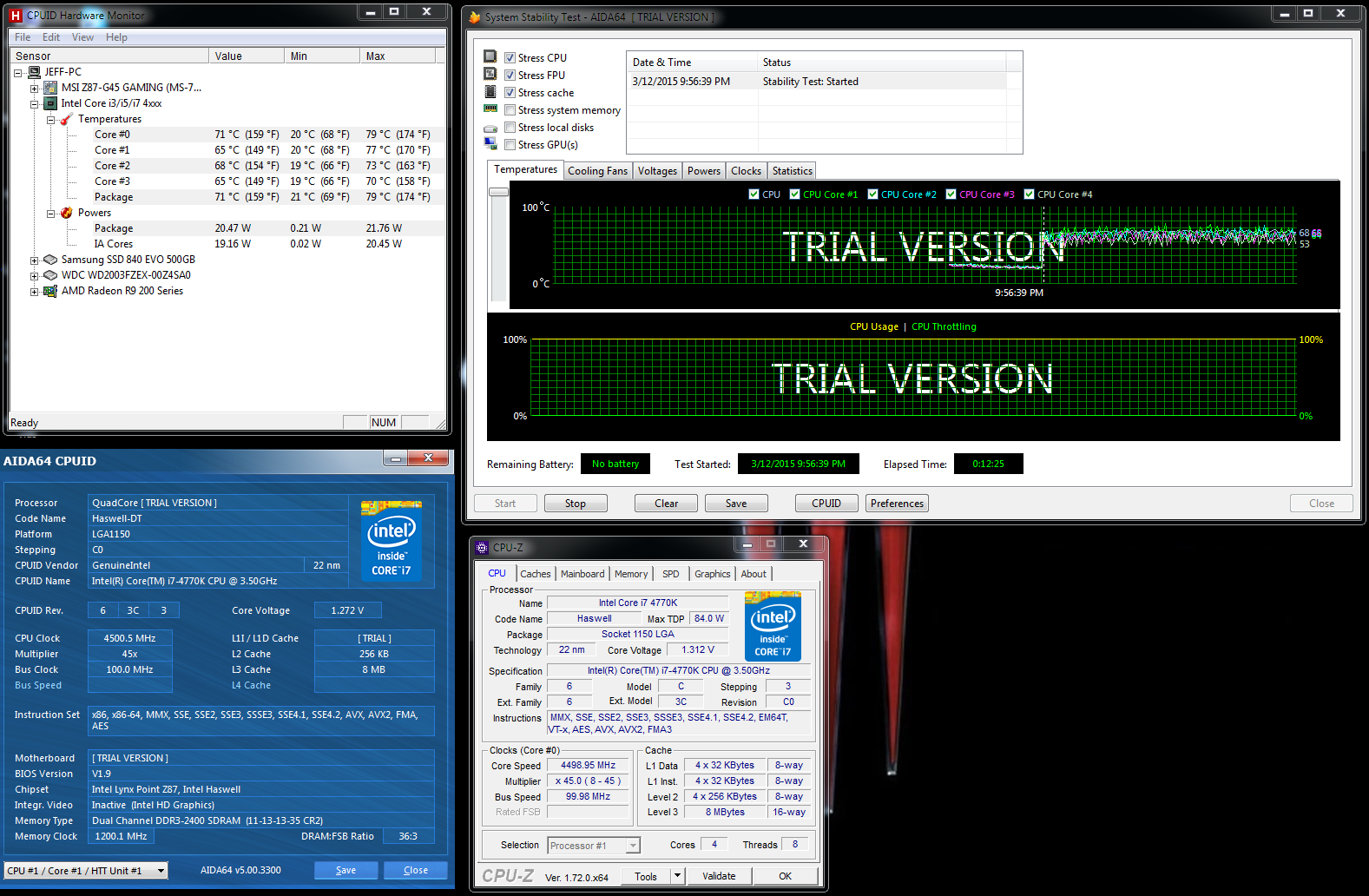This screenshot has width=1369, height=896.
Task: Click the CPU Throttling graph legend label
Action: click(944, 326)
